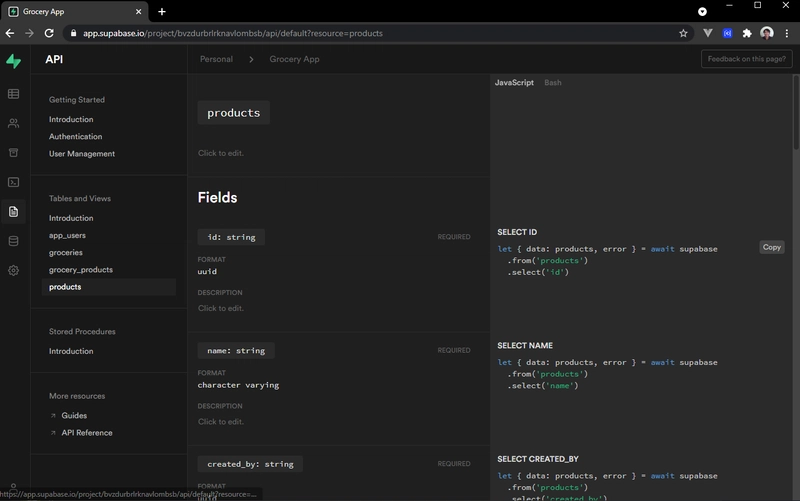
Task: Open the Authentication docs page
Action: pyautogui.click(x=76, y=137)
